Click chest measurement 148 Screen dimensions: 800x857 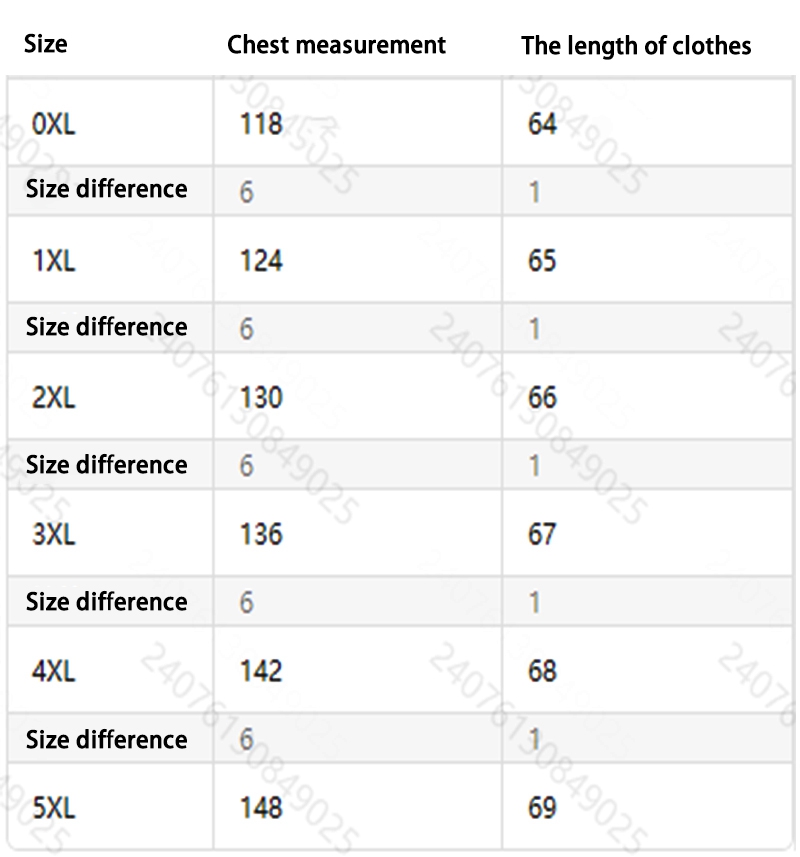[x=261, y=807]
